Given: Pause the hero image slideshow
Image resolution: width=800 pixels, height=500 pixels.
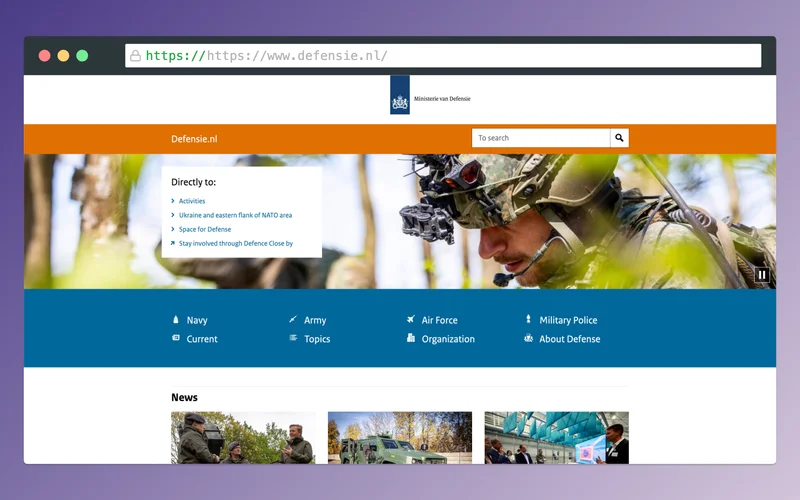Looking at the screenshot, I should pyautogui.click(x=762, y=275).
